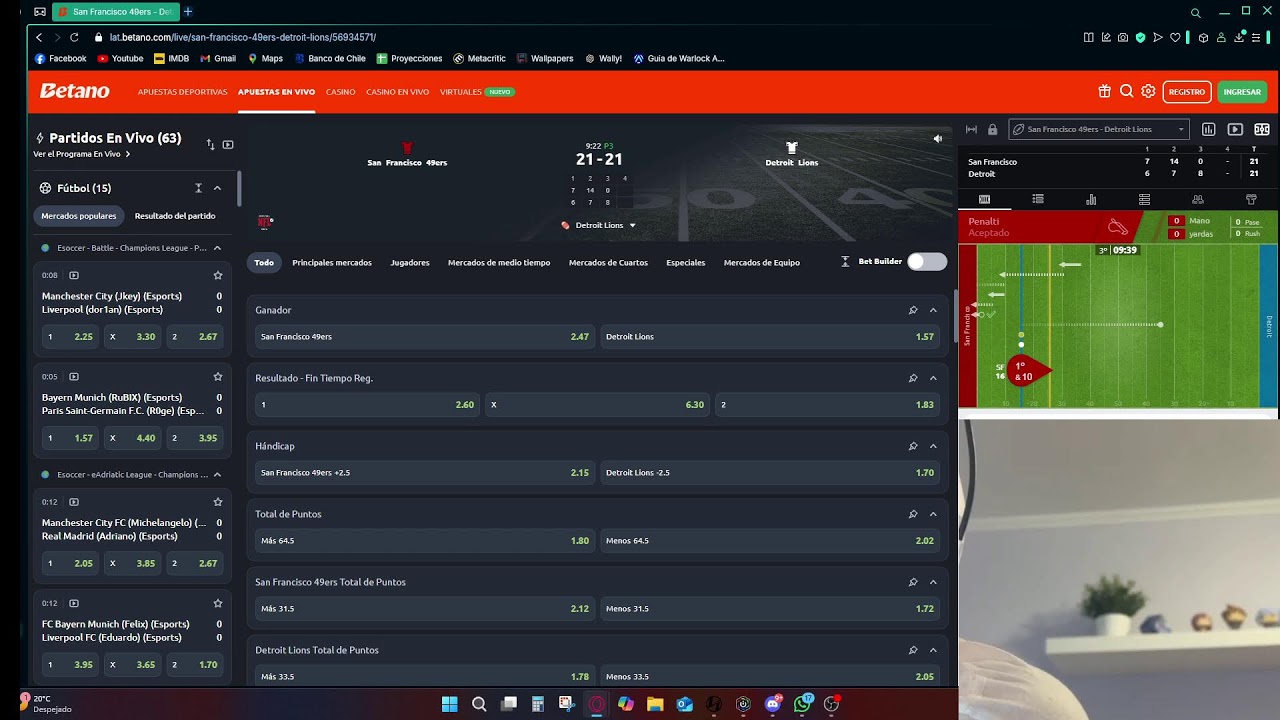The image size is (1280, 720).
Task: Reload the page using browser refresh icon
Action: pos(74,37)
